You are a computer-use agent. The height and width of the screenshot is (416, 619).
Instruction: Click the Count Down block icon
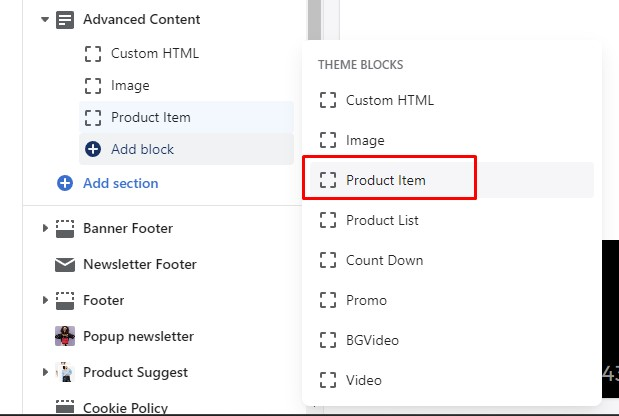click(327, 260)
